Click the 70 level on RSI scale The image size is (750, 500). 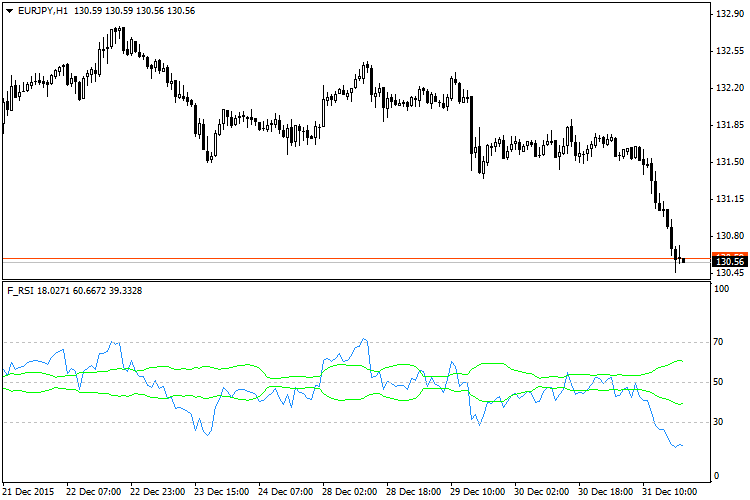[x=720, y=342]
